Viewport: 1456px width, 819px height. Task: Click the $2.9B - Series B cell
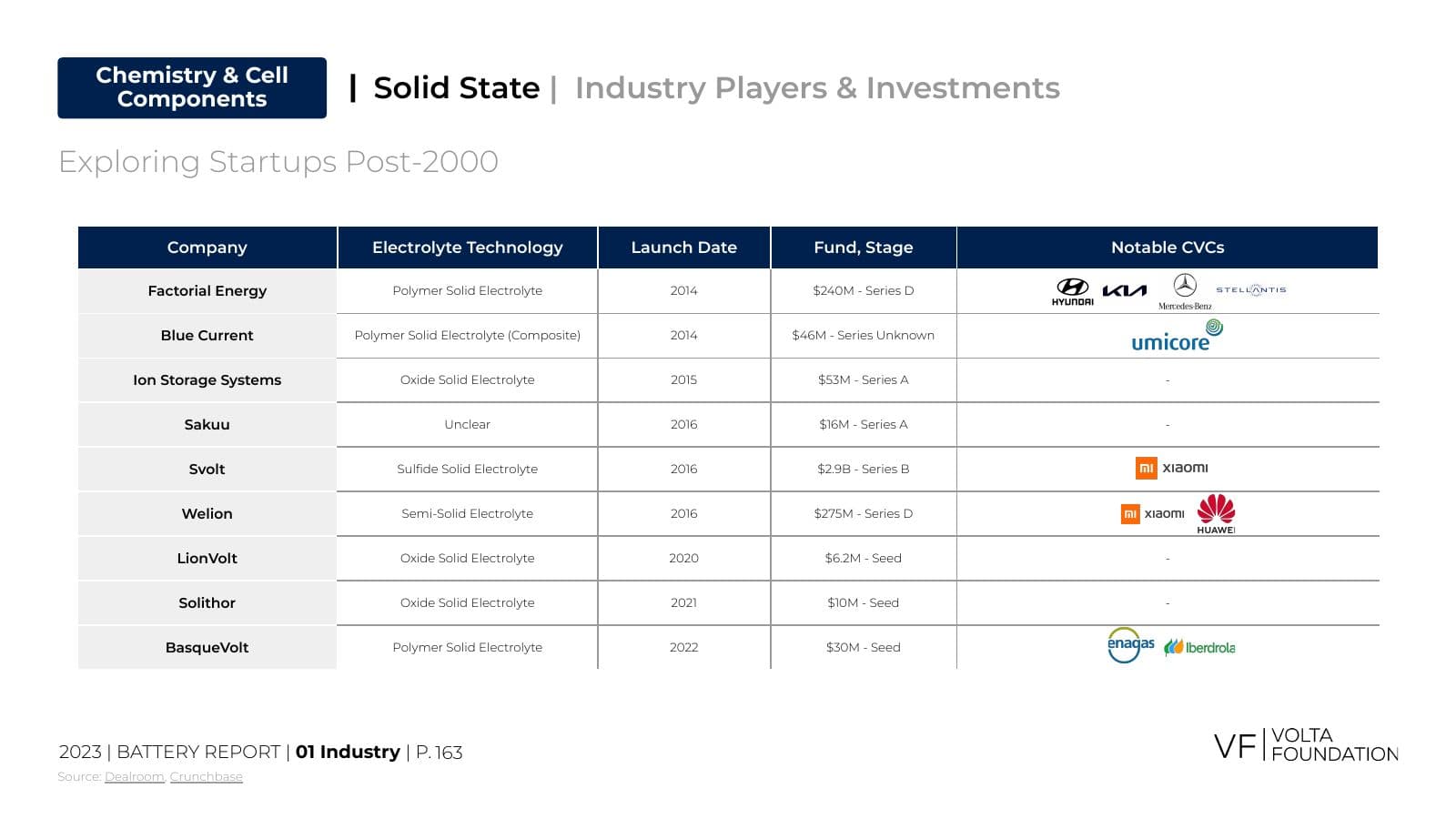(x=864, y=469)
